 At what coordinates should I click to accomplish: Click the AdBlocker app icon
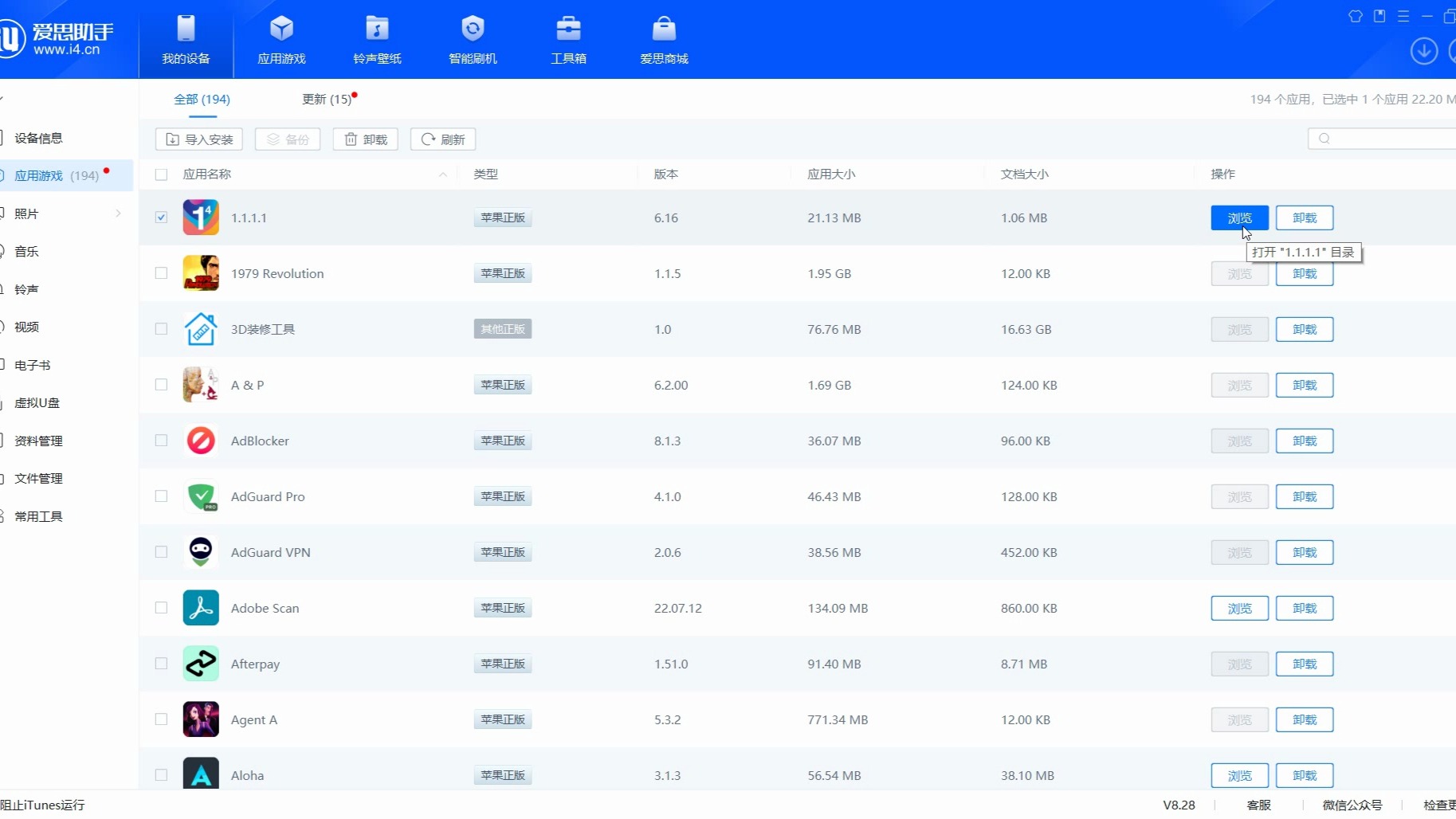click(x=201, y=441)
